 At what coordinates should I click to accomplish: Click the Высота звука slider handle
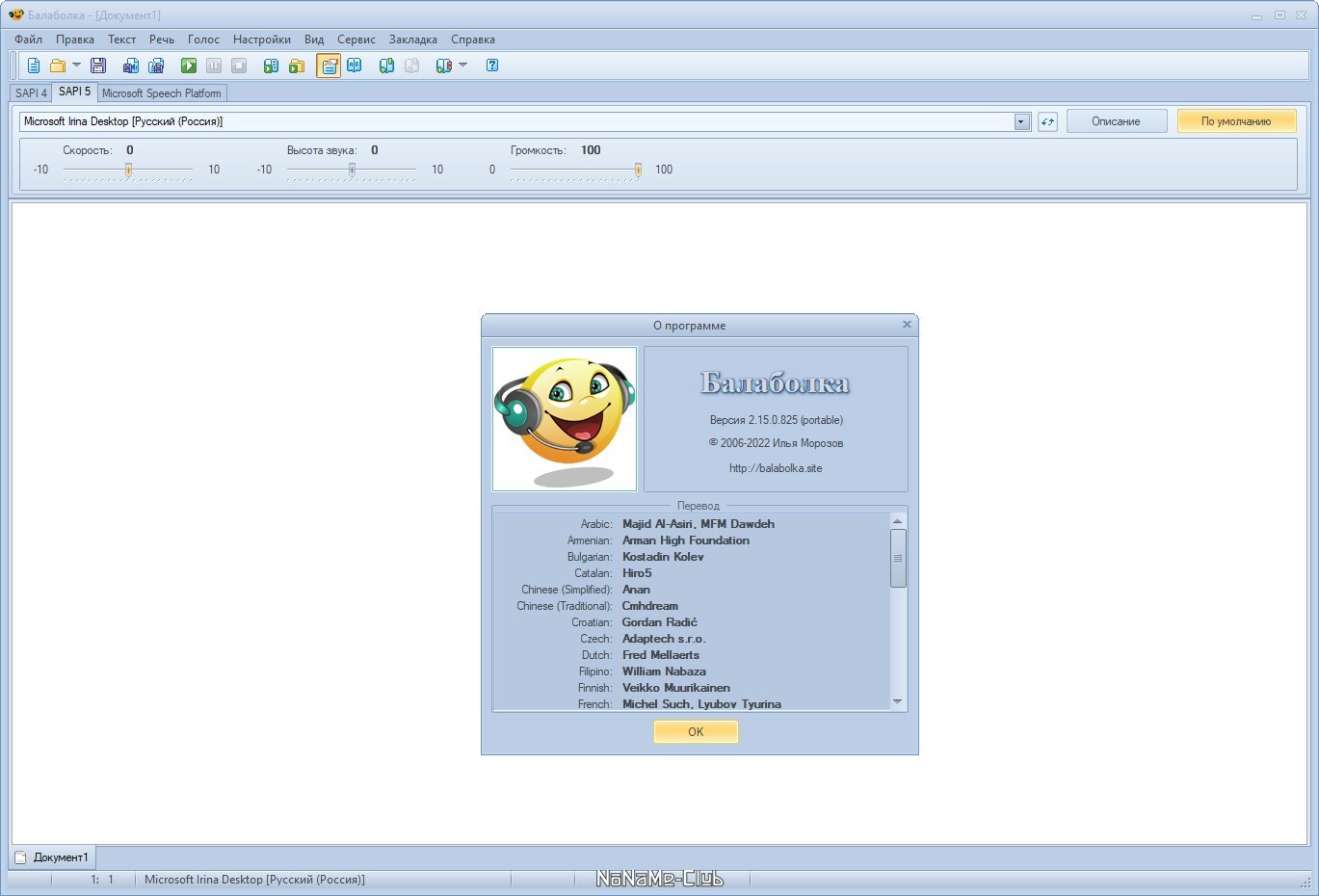tap(352, 170)
